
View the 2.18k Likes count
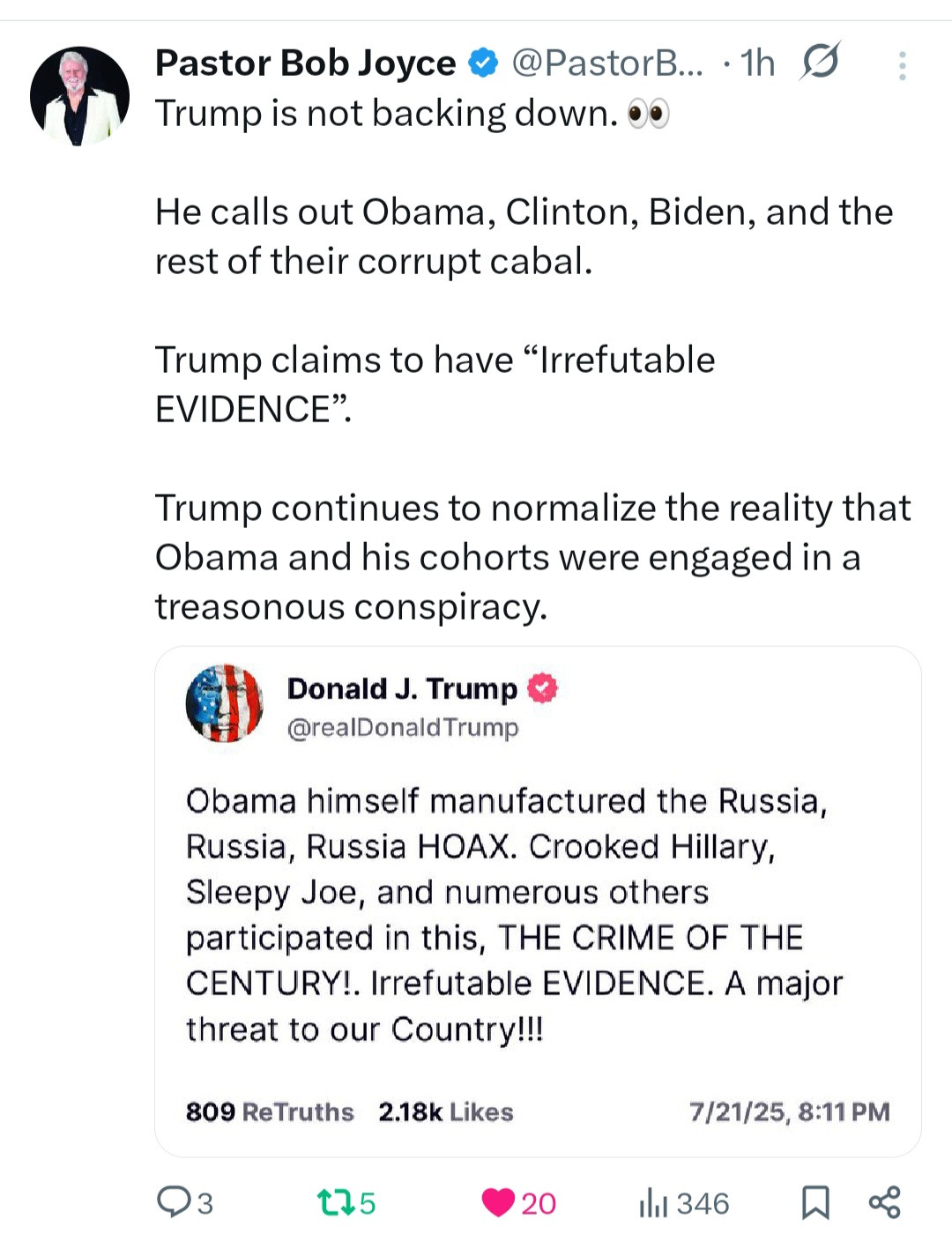(x=445, y=1111)
